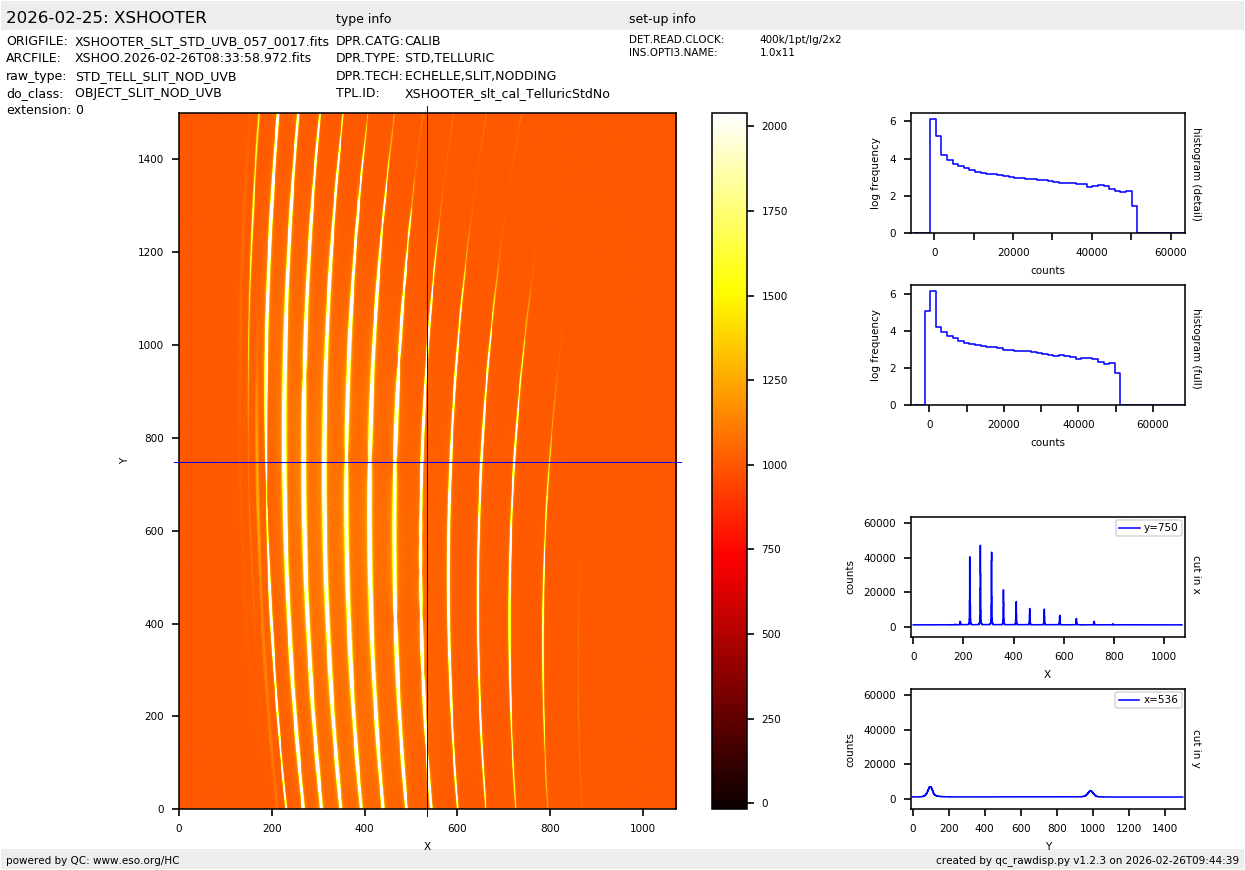The width and height of the screenshot is (1245, 870).
Task: Click the 'set-up info' heading
Action: 662,19
